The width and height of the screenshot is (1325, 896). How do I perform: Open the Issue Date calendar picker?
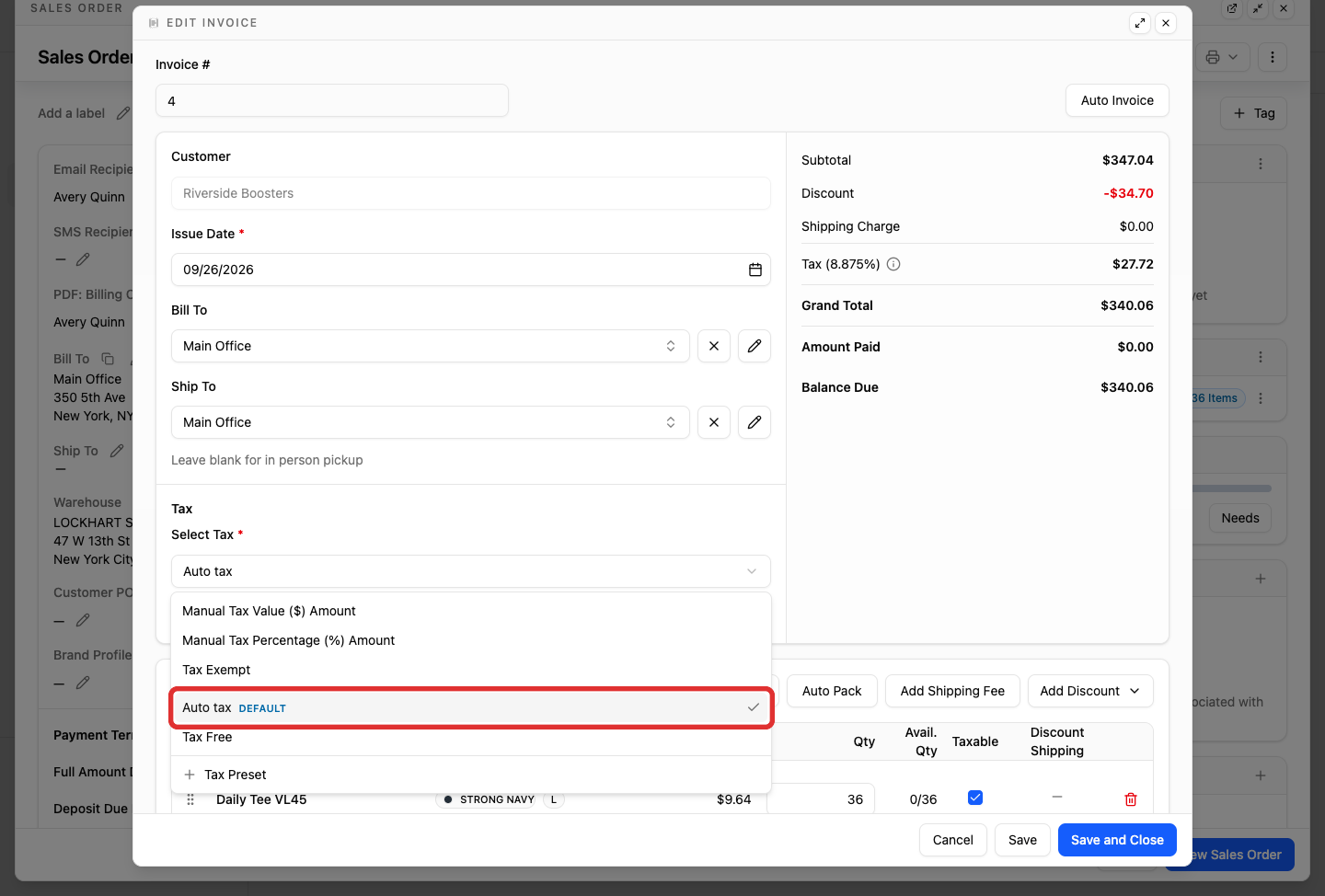[x=755, y=270]
